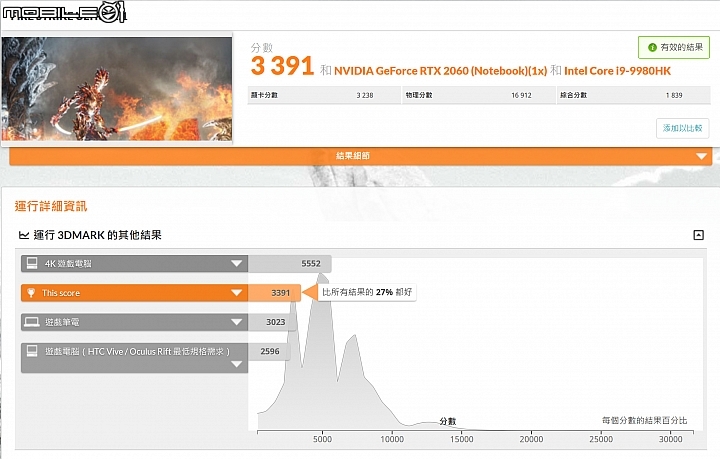Click the 綜合分數 combined score label
Screen dimensions: 720x459
click(x=574, y=95)
